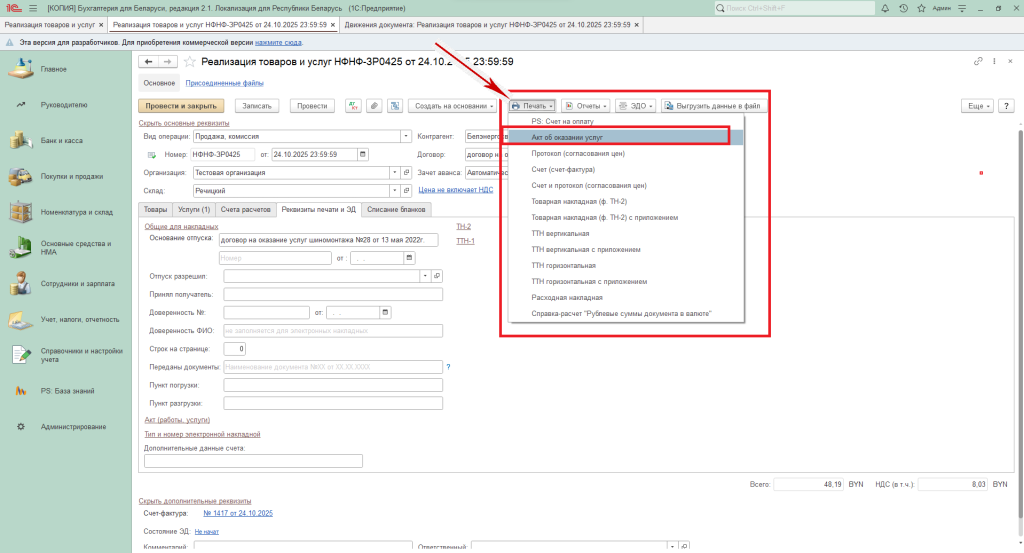
Task: Click the paperclip attached files icon
Action: [x=373, y=105]
